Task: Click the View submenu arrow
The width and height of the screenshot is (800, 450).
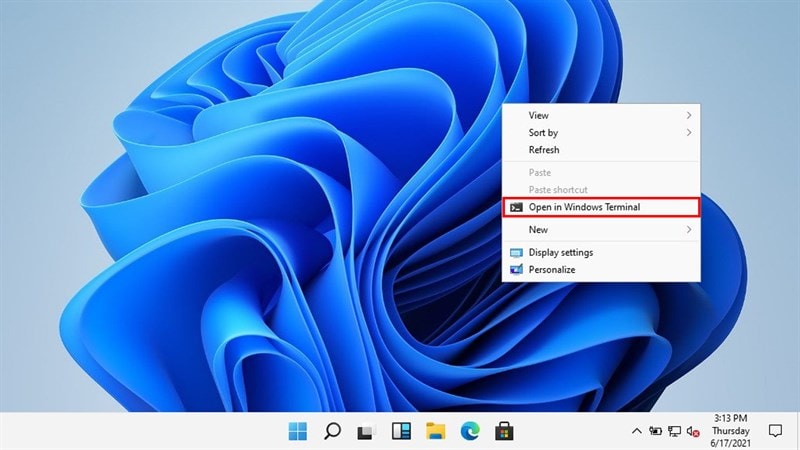Action: pyautogui.click(x=689, y=115)
